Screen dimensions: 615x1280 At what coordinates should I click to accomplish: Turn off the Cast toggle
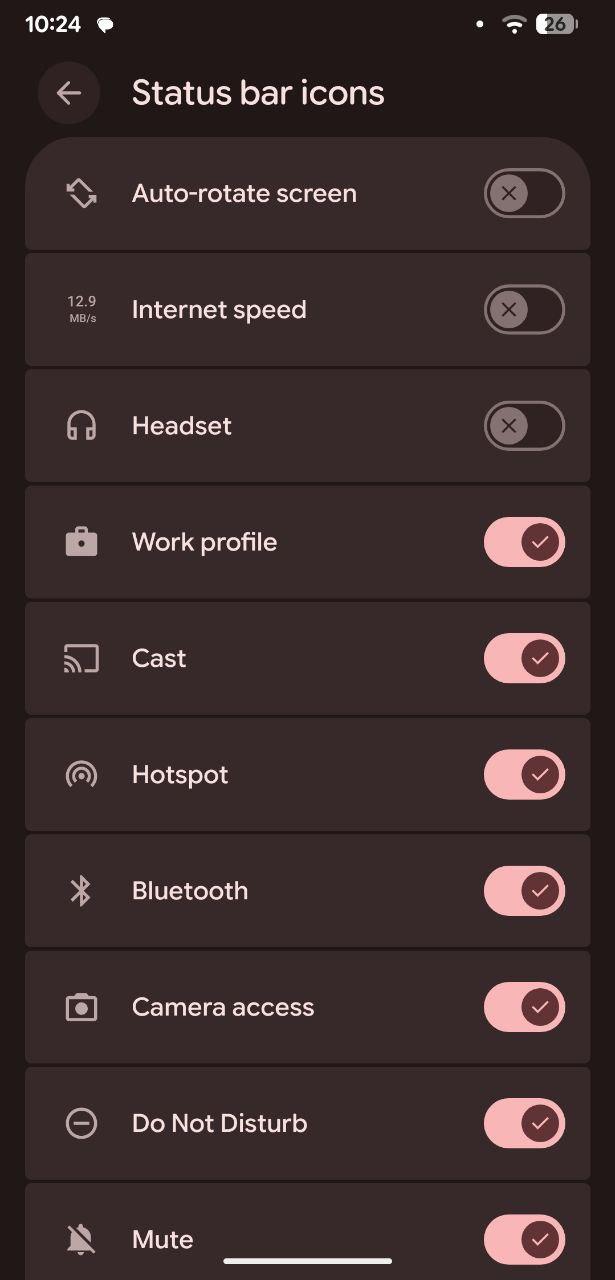pyautogui.click(x=524, y=658)
